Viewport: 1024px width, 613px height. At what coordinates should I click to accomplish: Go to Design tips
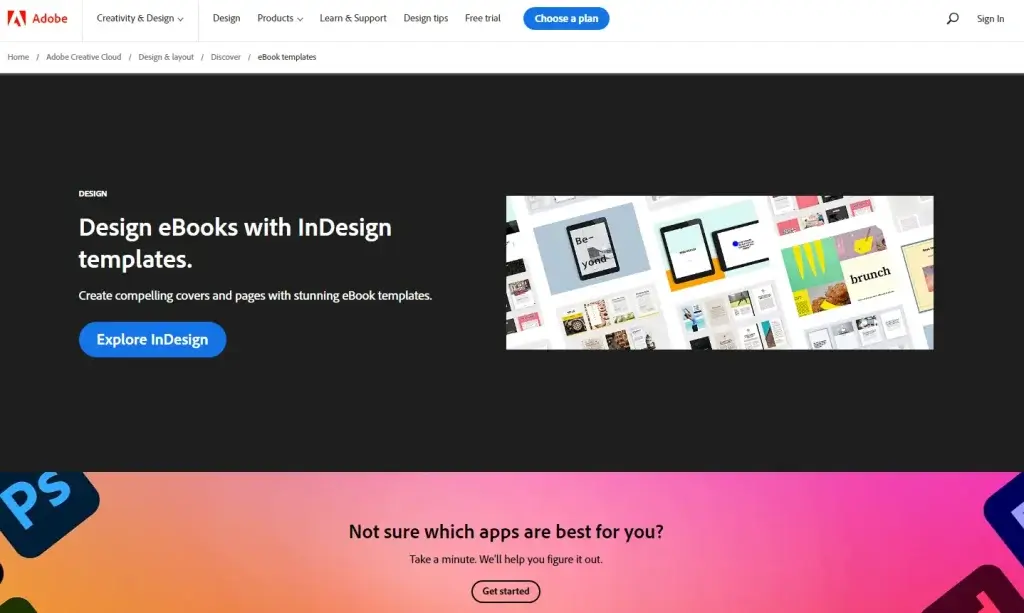[x=426, y=18]
